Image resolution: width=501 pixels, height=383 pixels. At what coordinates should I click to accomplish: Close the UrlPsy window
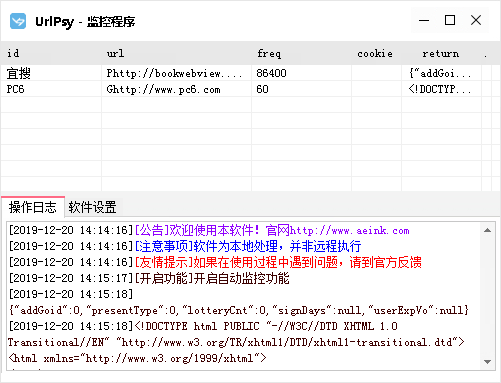(476, 21)
